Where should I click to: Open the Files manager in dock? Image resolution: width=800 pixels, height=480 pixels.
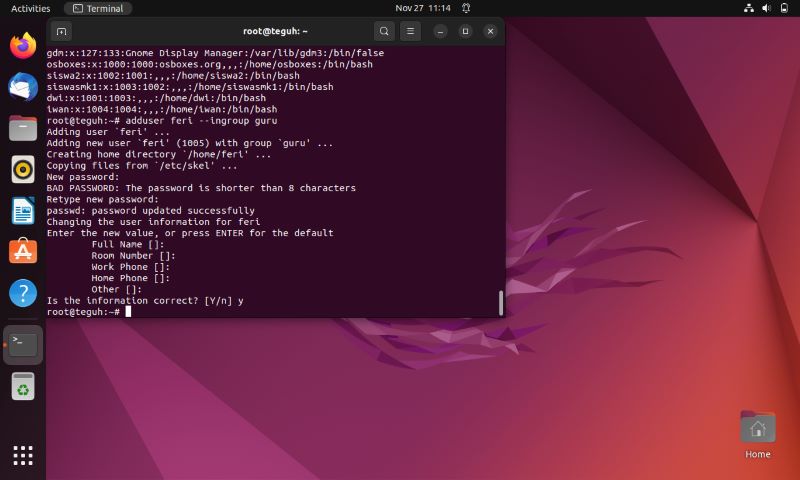[x=23, y=128]
